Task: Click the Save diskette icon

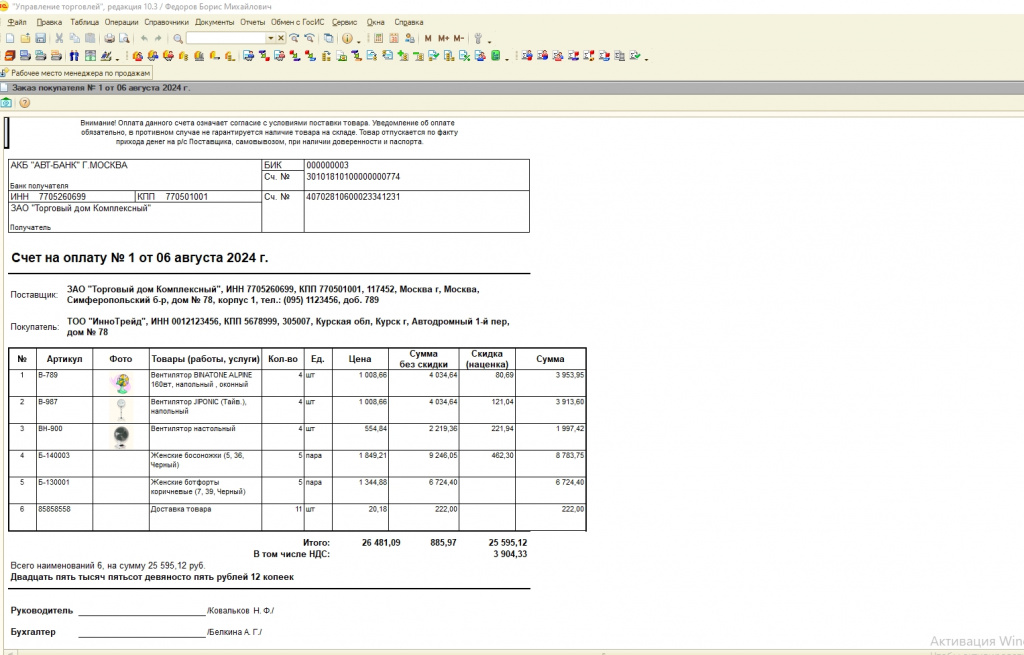Action: 41,38
